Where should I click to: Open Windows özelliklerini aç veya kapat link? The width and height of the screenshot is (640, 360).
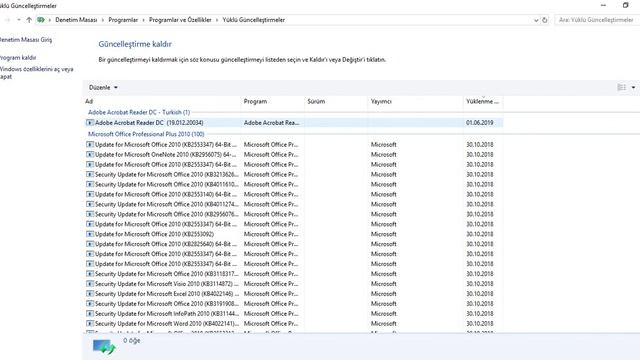(36, 73)
